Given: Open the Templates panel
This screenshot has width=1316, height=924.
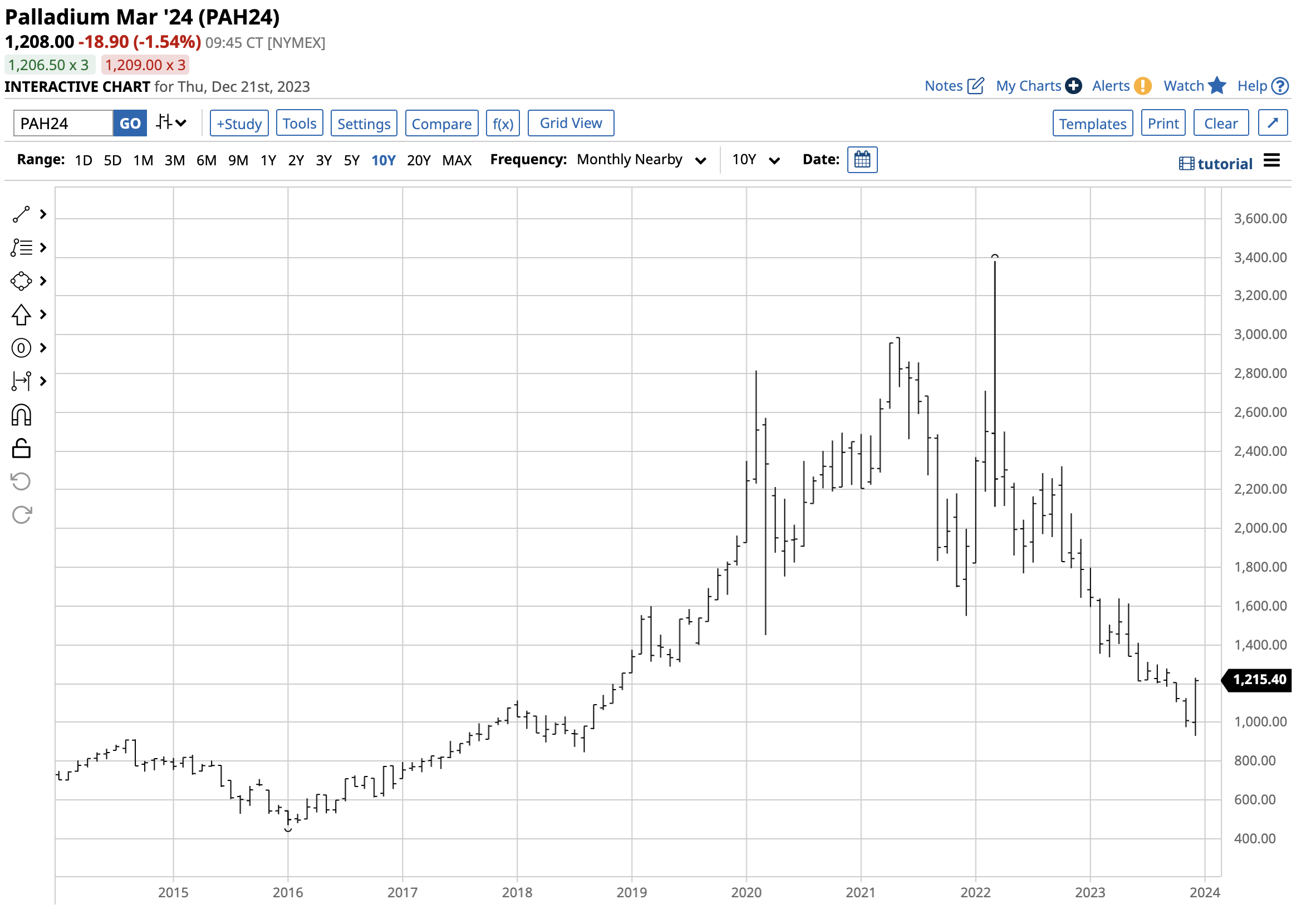Looking at the screenshot, I should (x=1092, y=122).
